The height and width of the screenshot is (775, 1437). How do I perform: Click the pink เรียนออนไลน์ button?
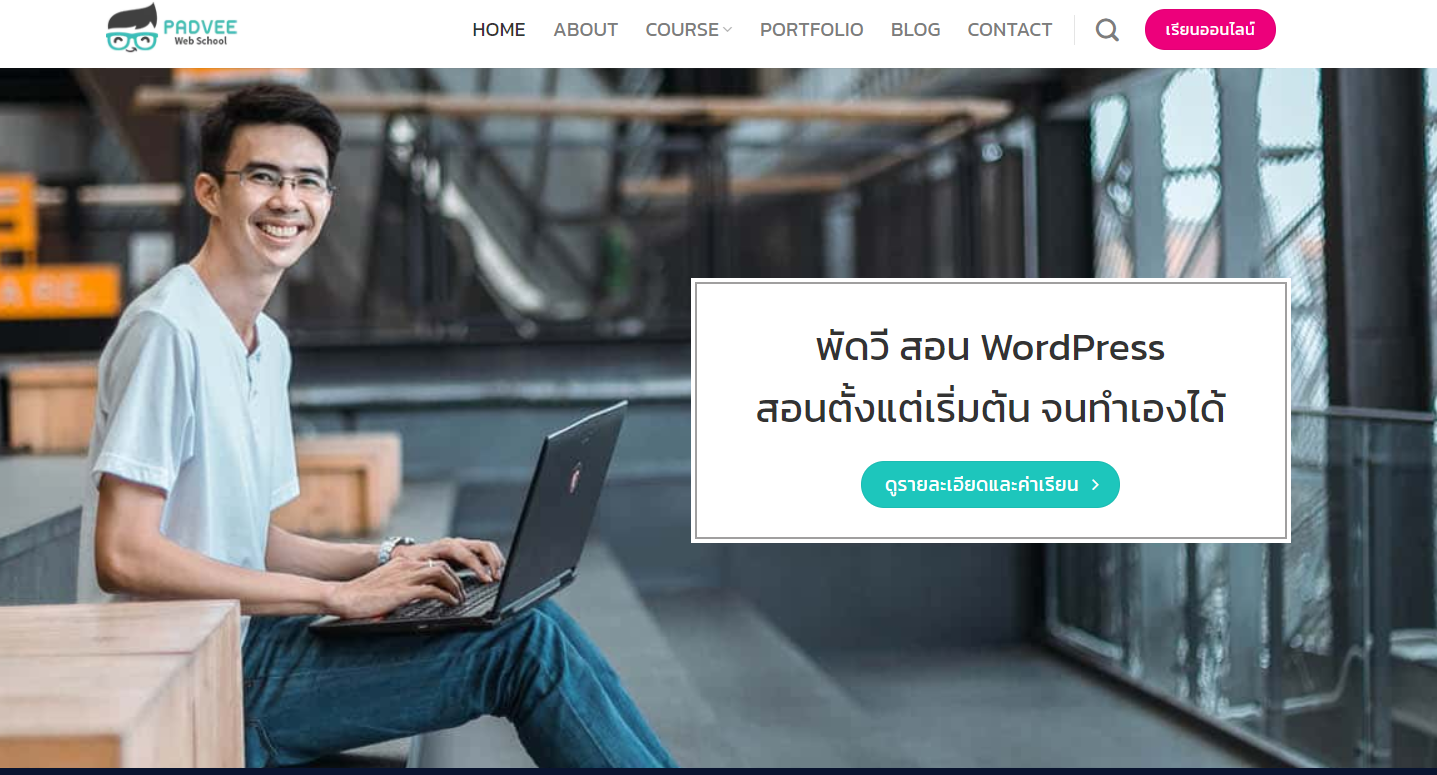tap(1210, 30)
